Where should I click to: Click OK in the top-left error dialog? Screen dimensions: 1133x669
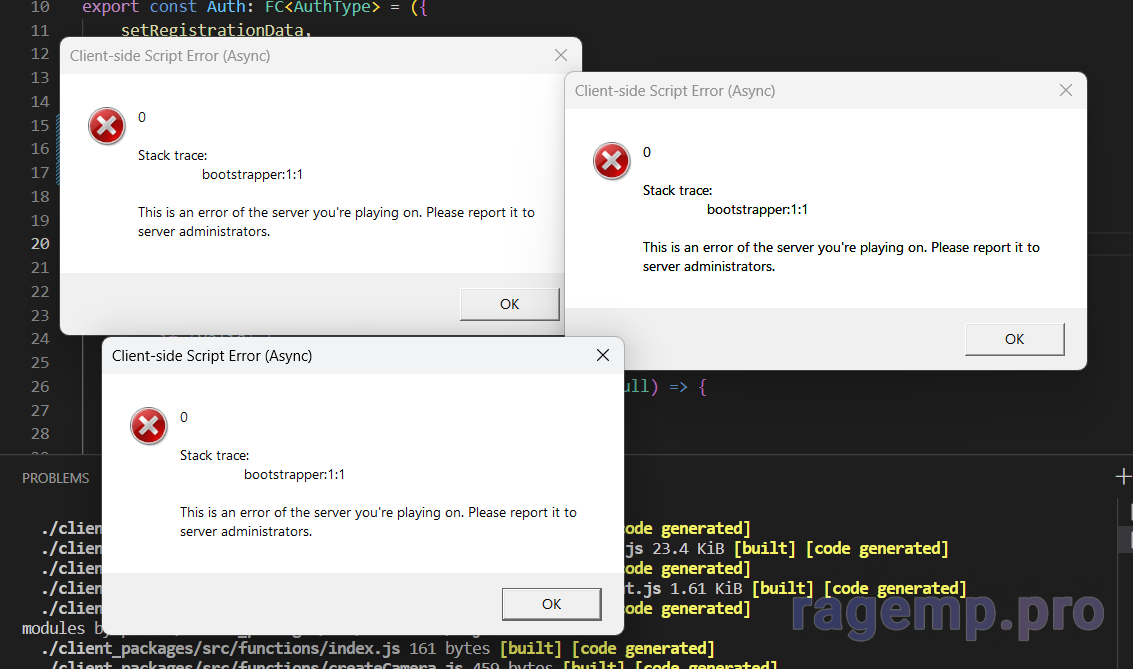[x=509, y=304]
